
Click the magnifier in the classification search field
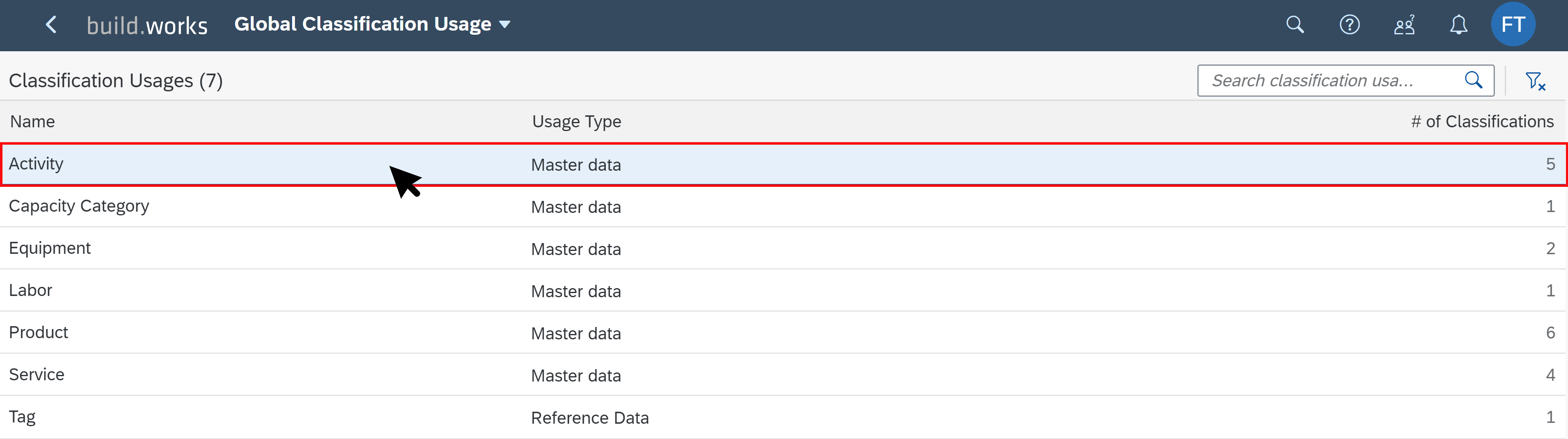pyautogui.click(x=1473, y=80)
